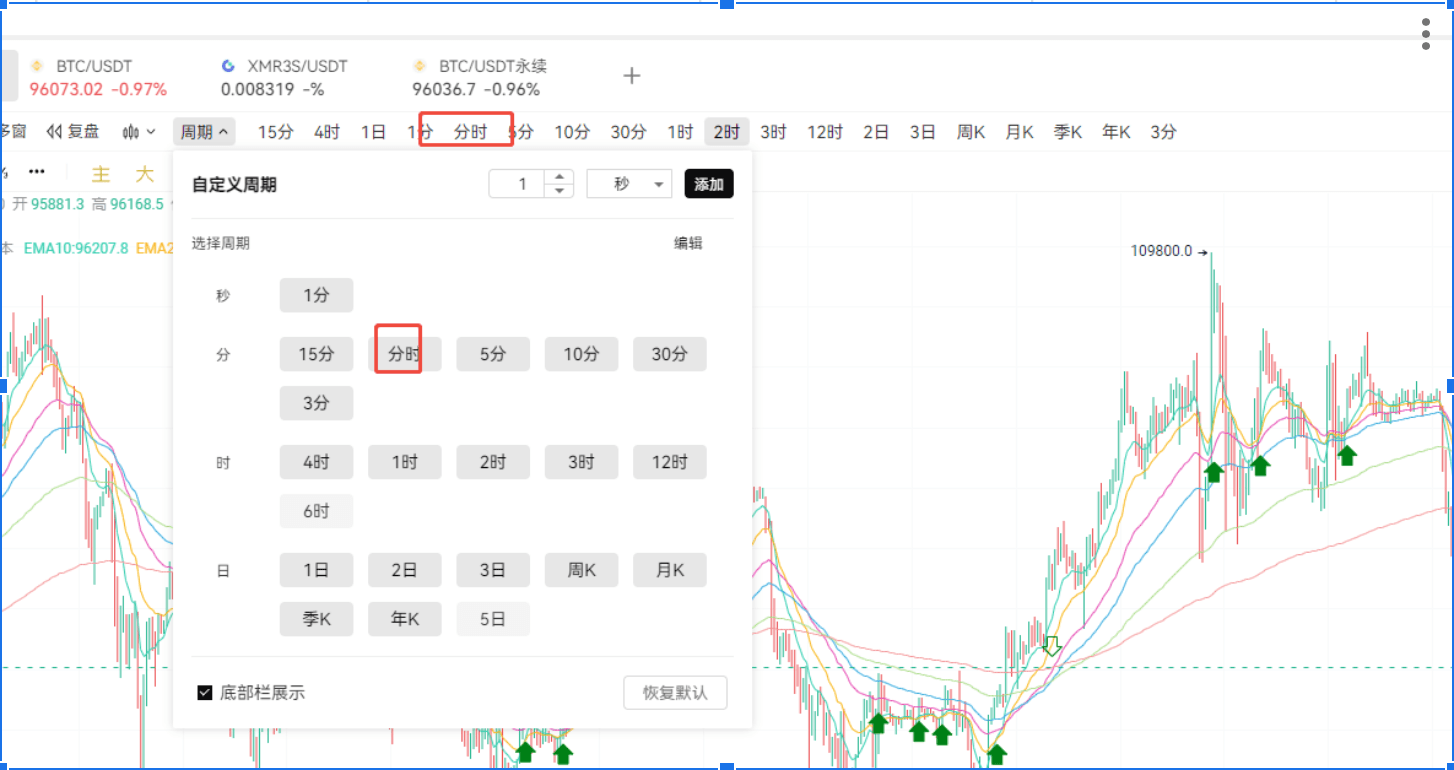Select the greyed 5日 period option
Viewport: 1454px width, 770px height.
click(493, 619)
